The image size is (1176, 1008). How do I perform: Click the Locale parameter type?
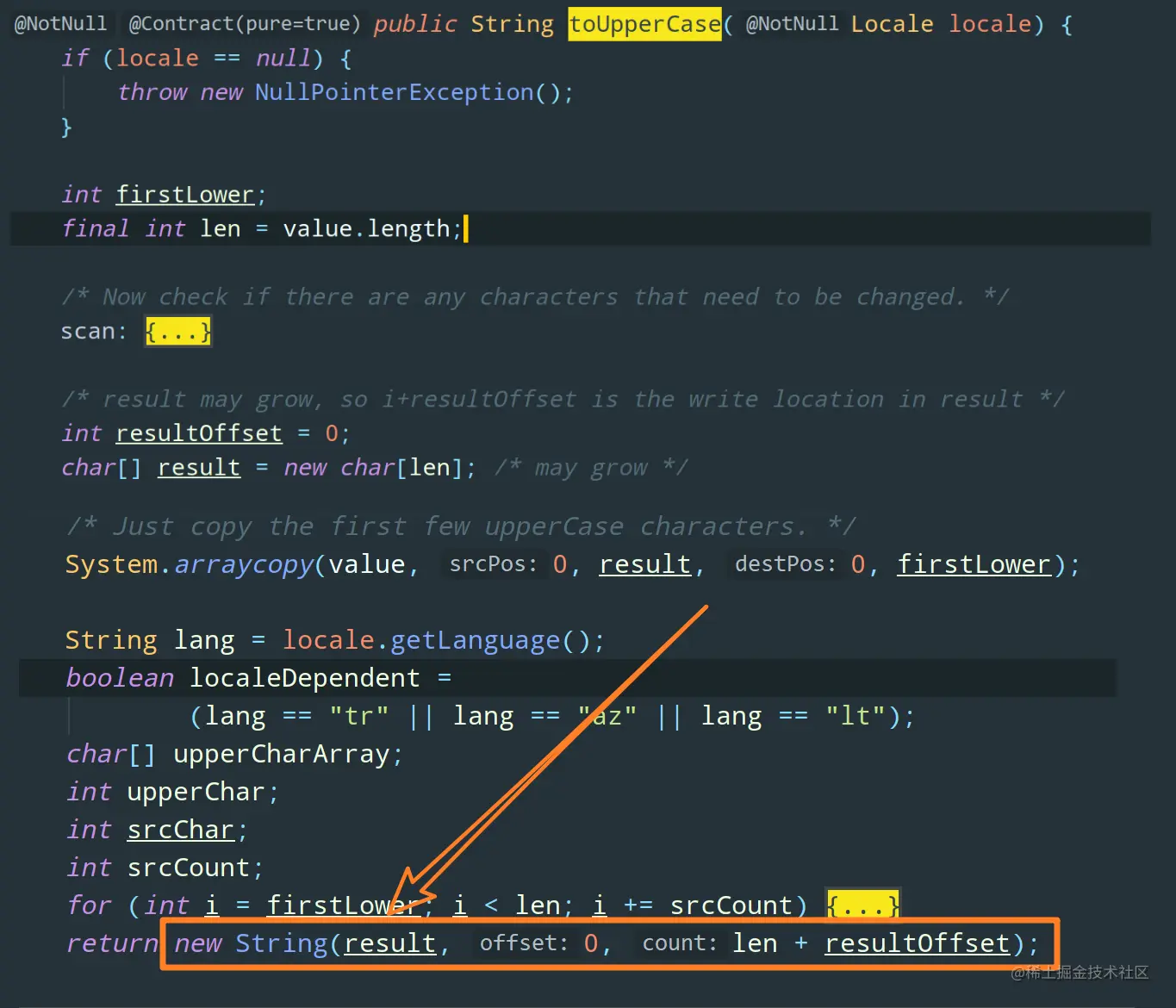click(x=892, y=24)
